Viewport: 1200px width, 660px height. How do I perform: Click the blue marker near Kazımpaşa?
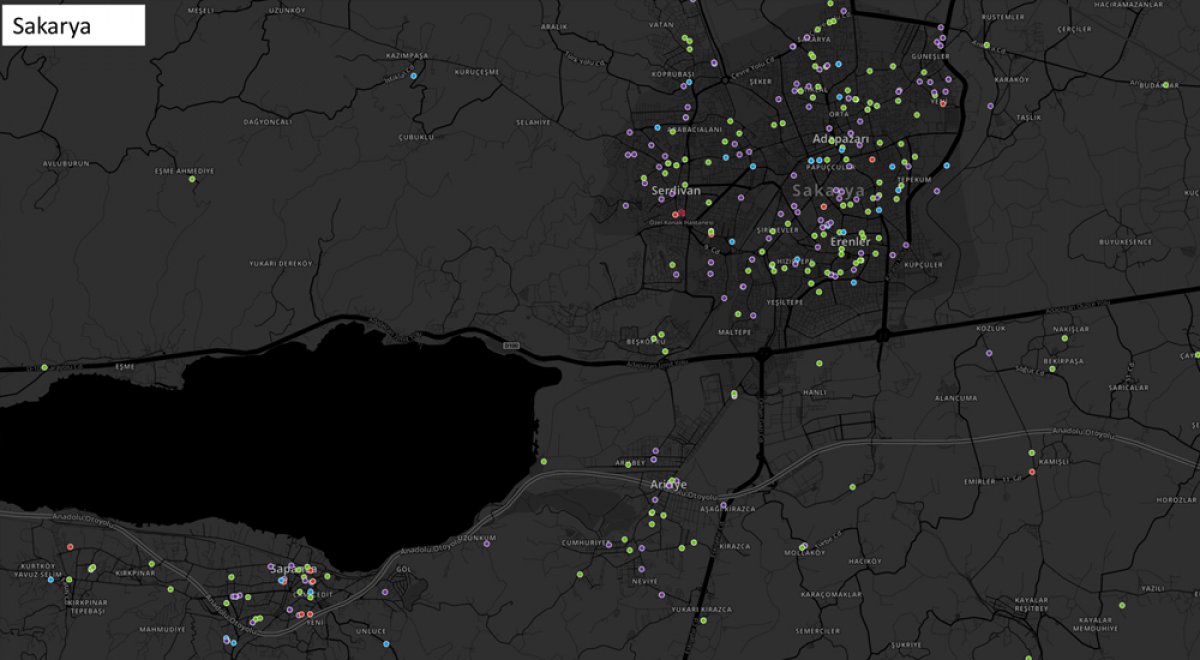[414, 76]
